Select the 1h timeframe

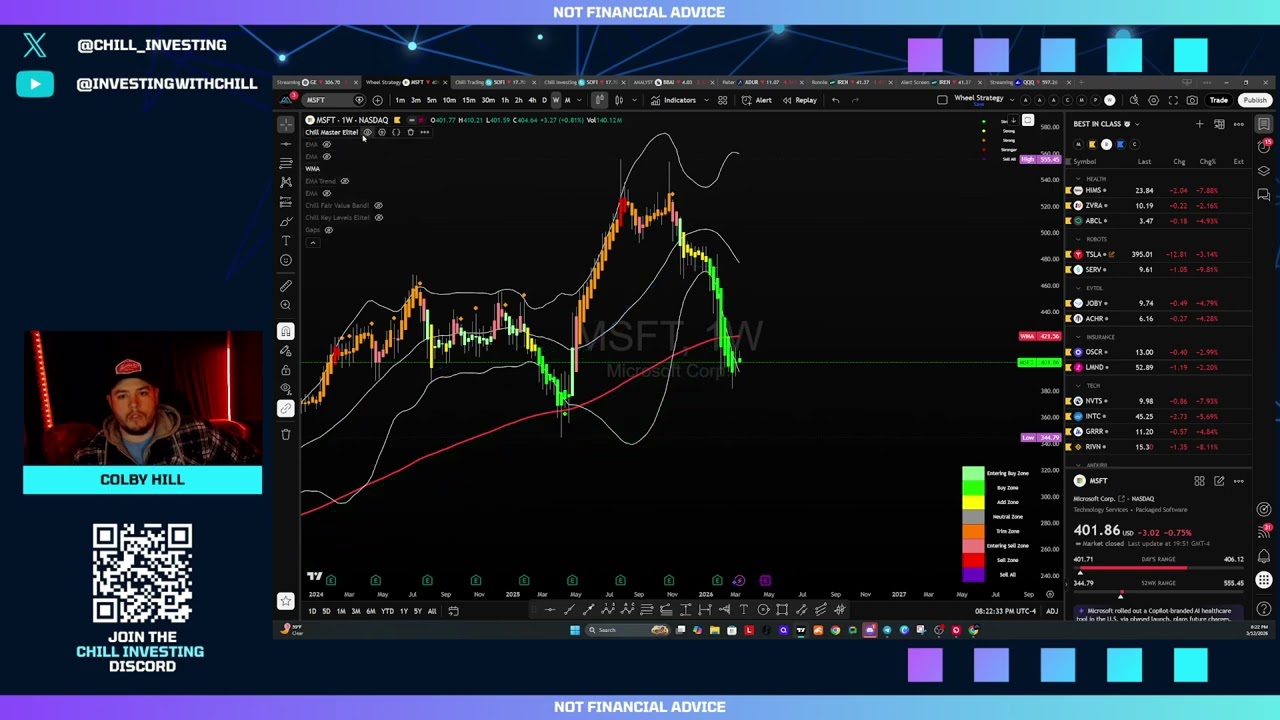(505, 100)
